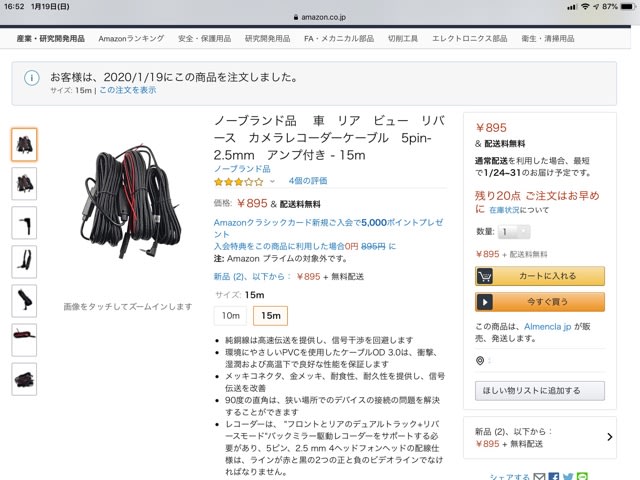Select the fourth thumbnail showing the connector pair
Image resolution: width=640 pixels, height=480 pixels.
[24, 262]
